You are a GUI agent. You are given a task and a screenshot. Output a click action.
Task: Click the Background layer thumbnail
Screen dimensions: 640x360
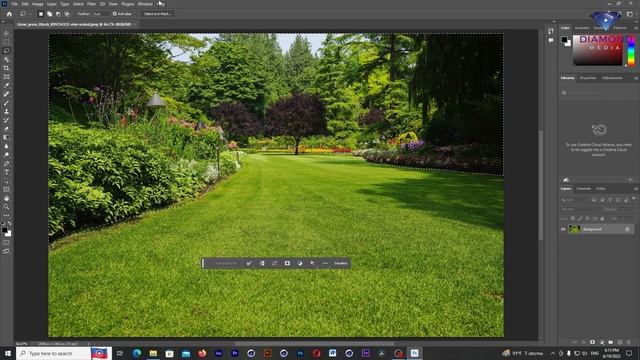574,229
